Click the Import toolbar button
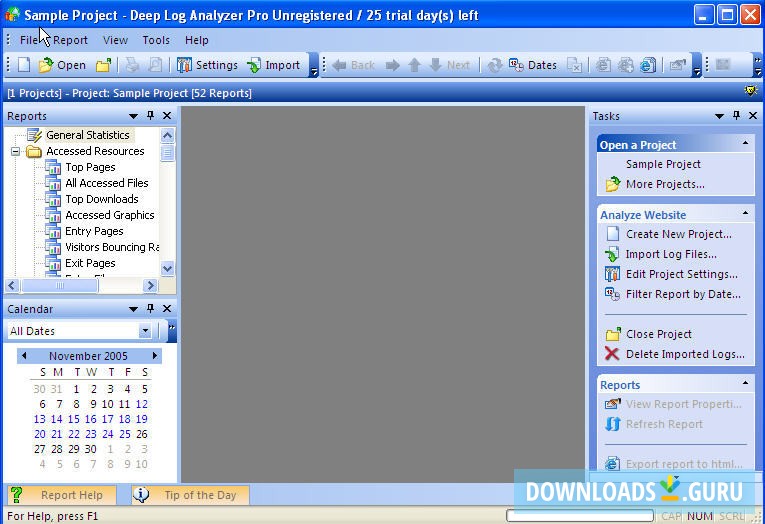The image size is (765, 524). [x=273, y=65]
